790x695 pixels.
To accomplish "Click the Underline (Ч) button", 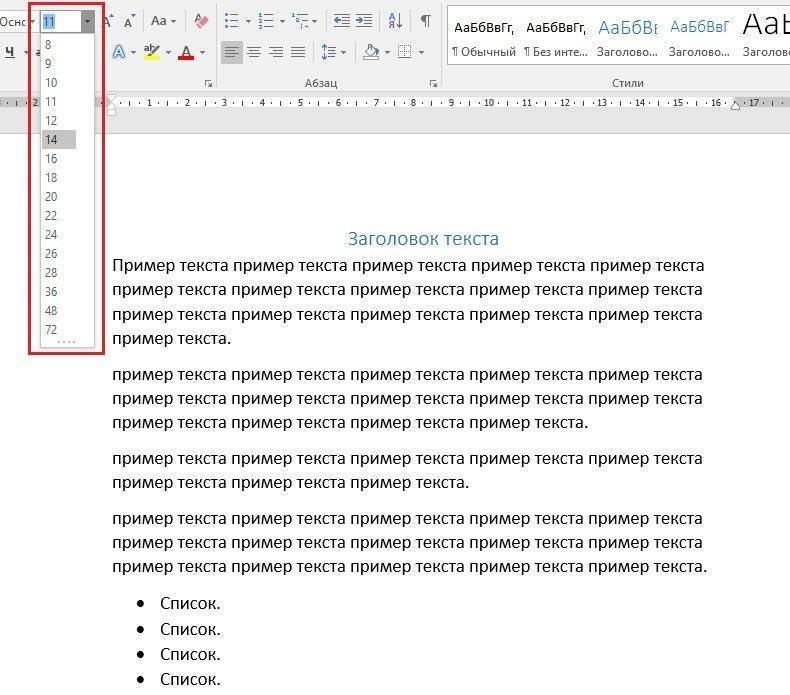I will pos(10,51).
